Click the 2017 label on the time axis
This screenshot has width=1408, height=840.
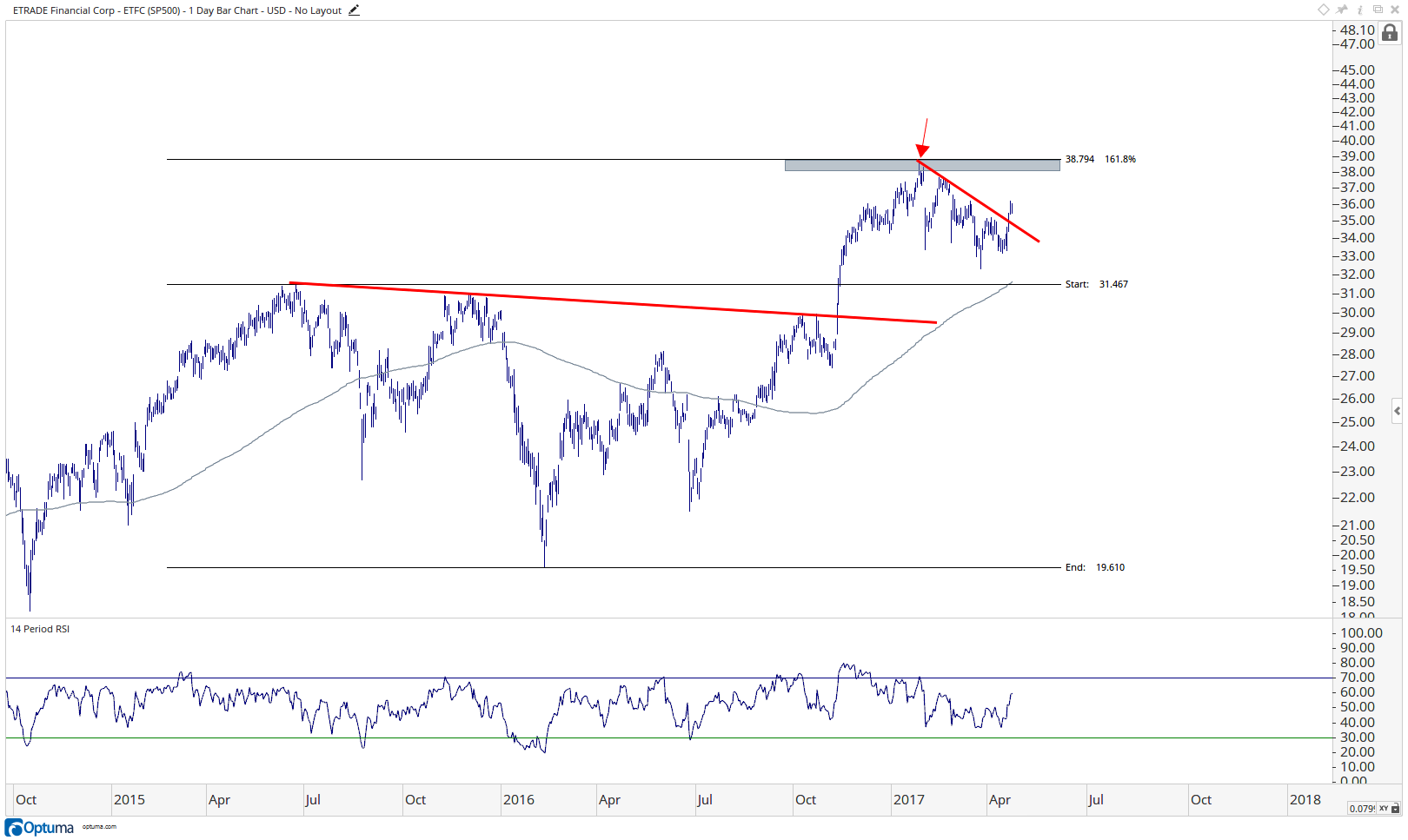(909, 800)
